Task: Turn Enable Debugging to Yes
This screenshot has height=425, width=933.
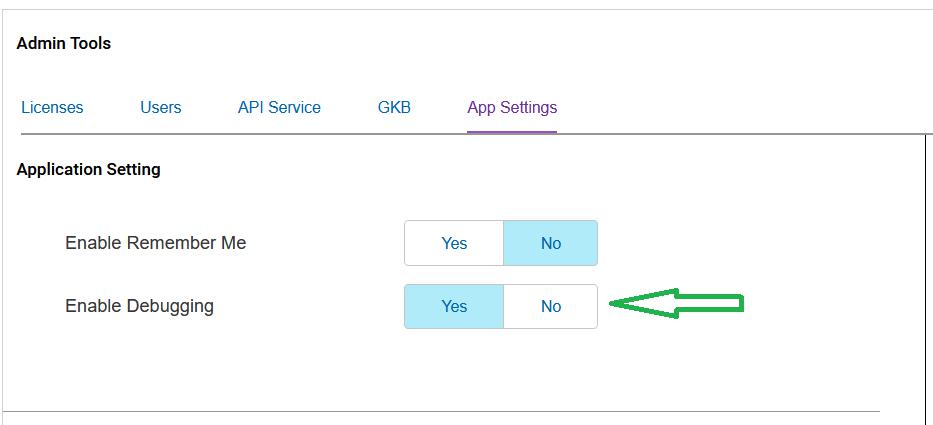Action: point(454,306)
